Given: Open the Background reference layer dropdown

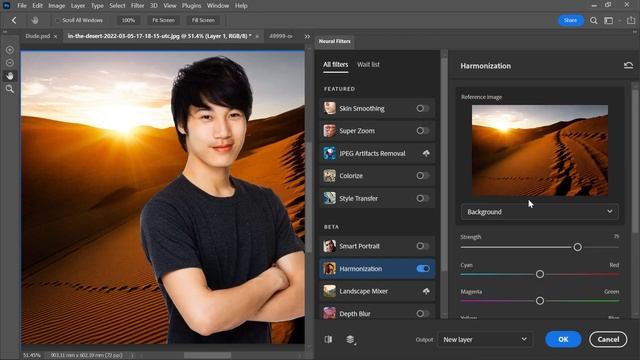Looking at the screenshot, I should (540, 211).
